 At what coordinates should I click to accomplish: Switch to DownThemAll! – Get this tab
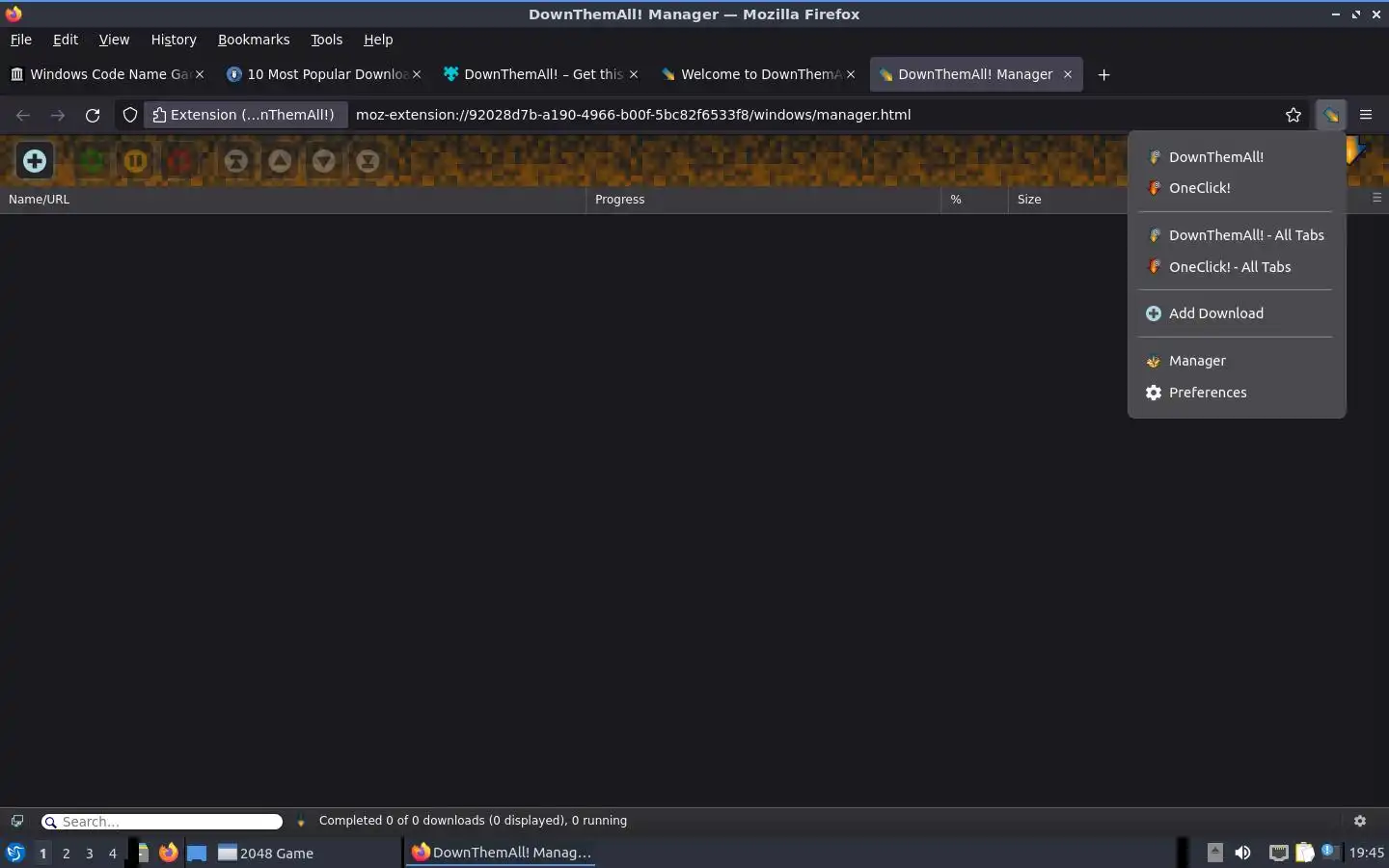[540, 74]
